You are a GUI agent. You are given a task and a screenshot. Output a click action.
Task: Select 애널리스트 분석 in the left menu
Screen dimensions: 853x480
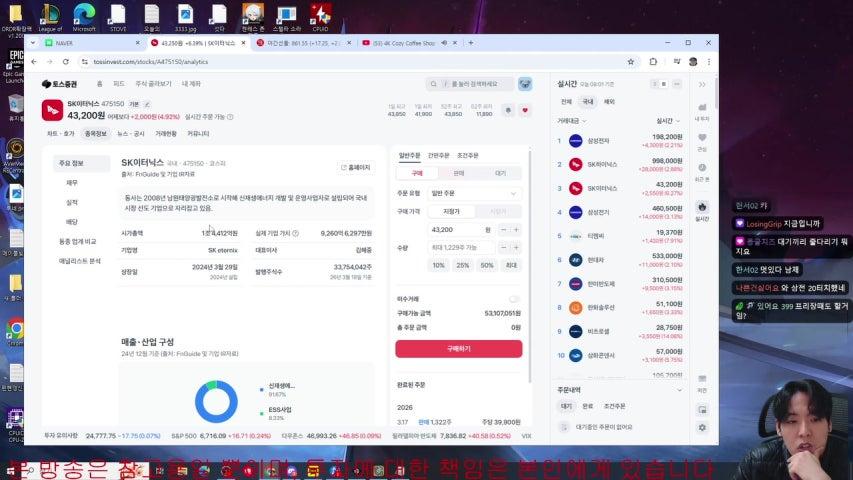pos(80,261)
